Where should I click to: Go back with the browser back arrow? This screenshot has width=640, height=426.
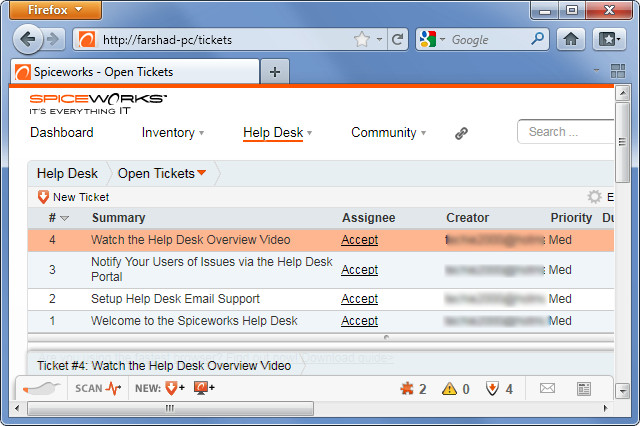27,40
